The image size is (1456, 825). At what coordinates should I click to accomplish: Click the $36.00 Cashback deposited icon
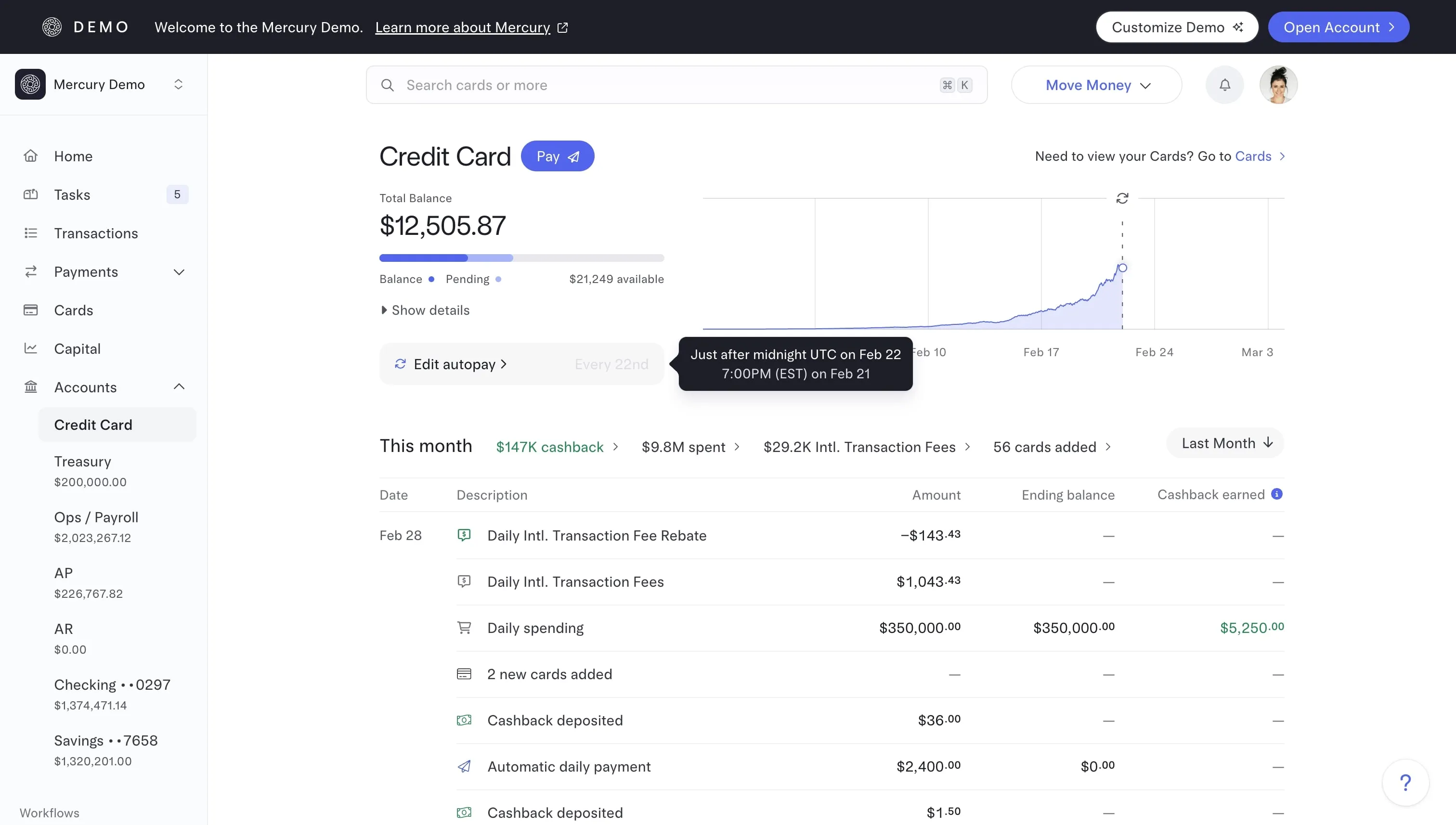(464, 720)
